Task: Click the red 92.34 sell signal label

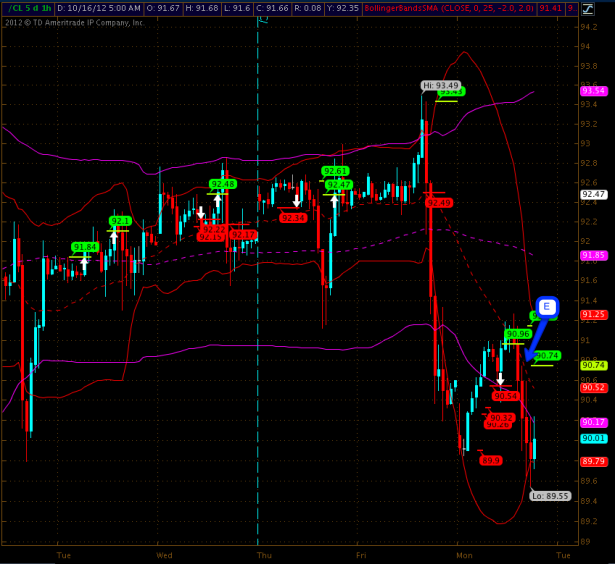Action: click(x=293, y=217)
